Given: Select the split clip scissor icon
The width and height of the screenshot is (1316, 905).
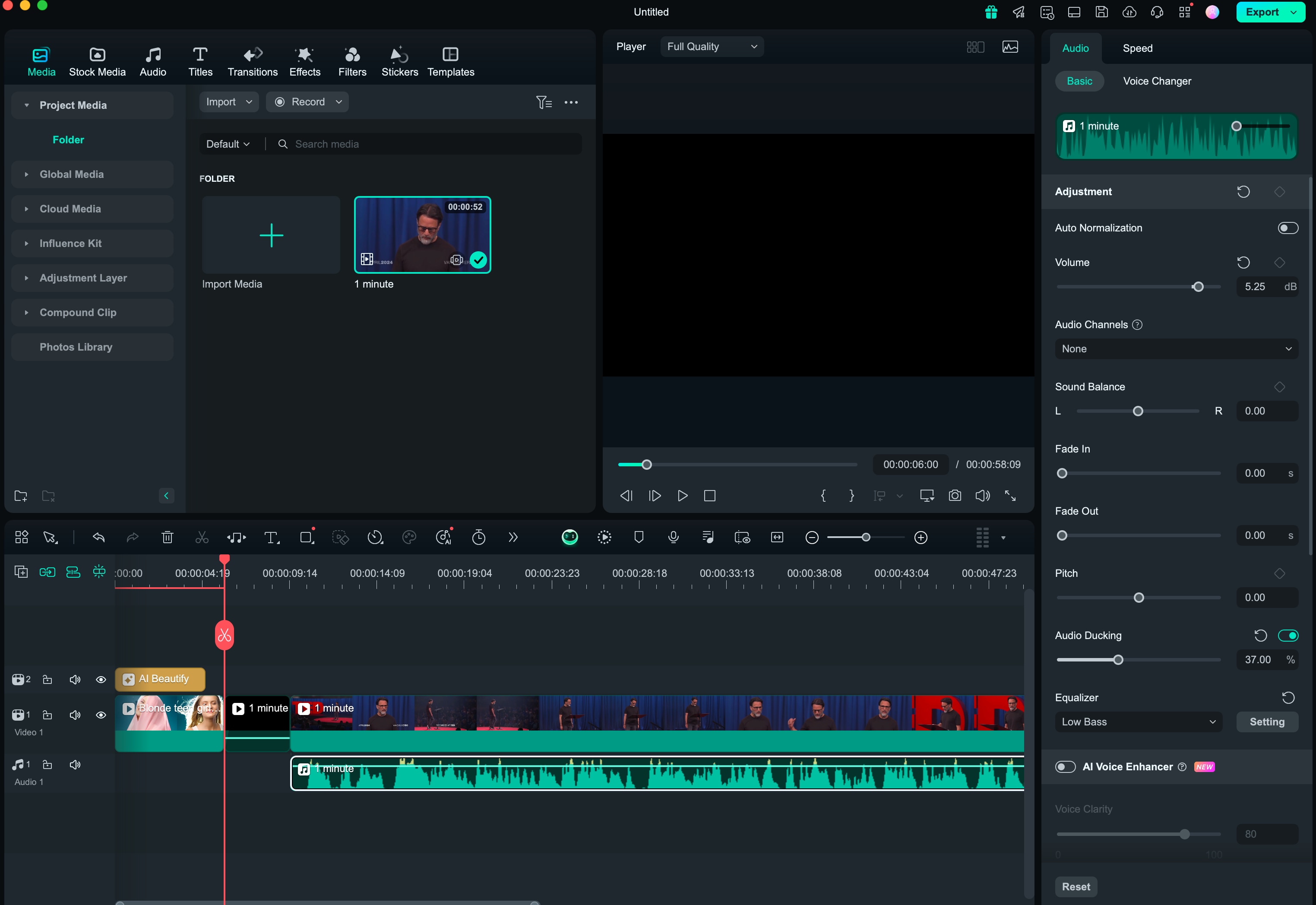Looking at the screenshot, I should click(x=202, y=538).
